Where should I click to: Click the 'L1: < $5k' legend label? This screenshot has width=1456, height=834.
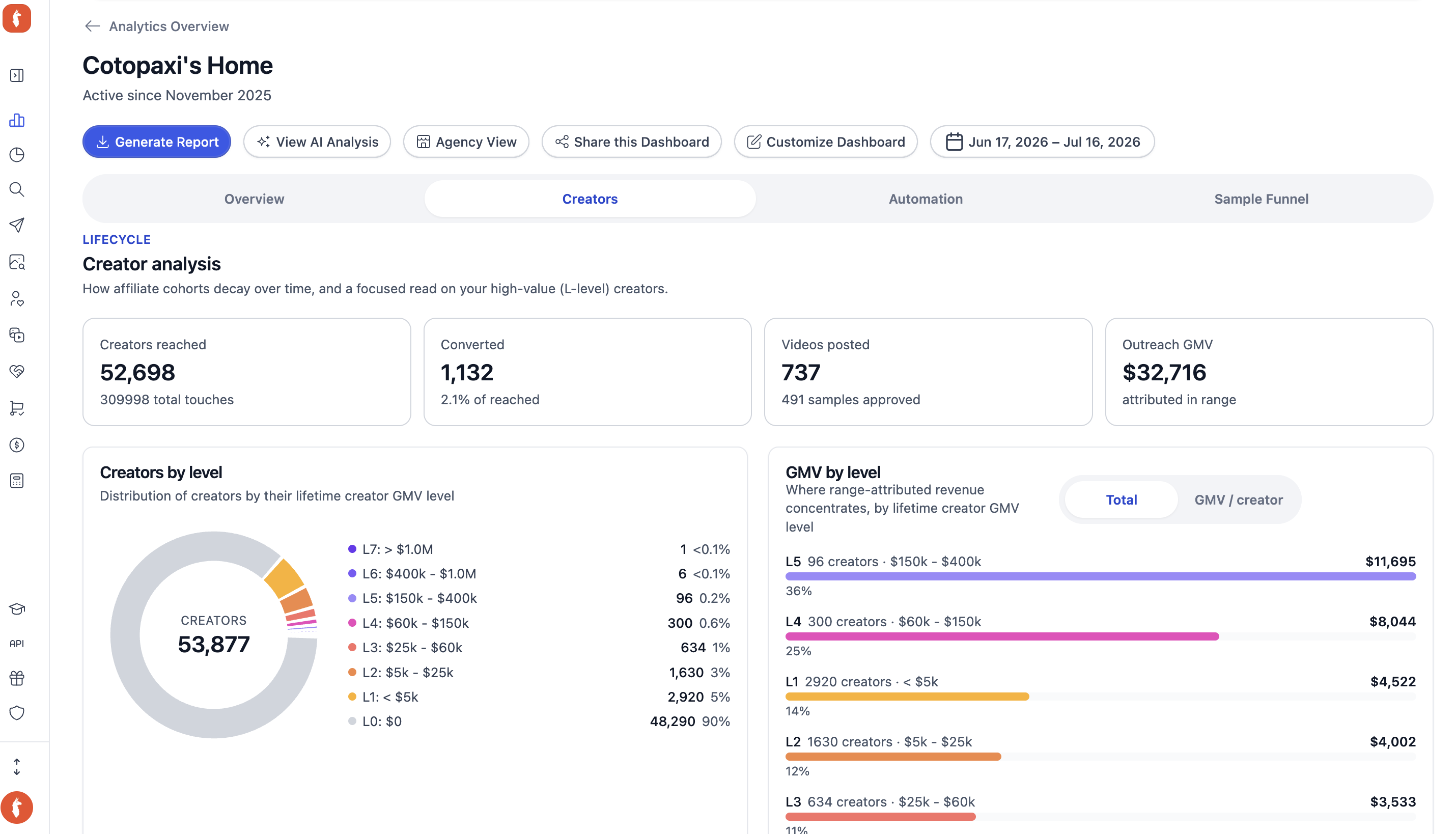point(390,697)
